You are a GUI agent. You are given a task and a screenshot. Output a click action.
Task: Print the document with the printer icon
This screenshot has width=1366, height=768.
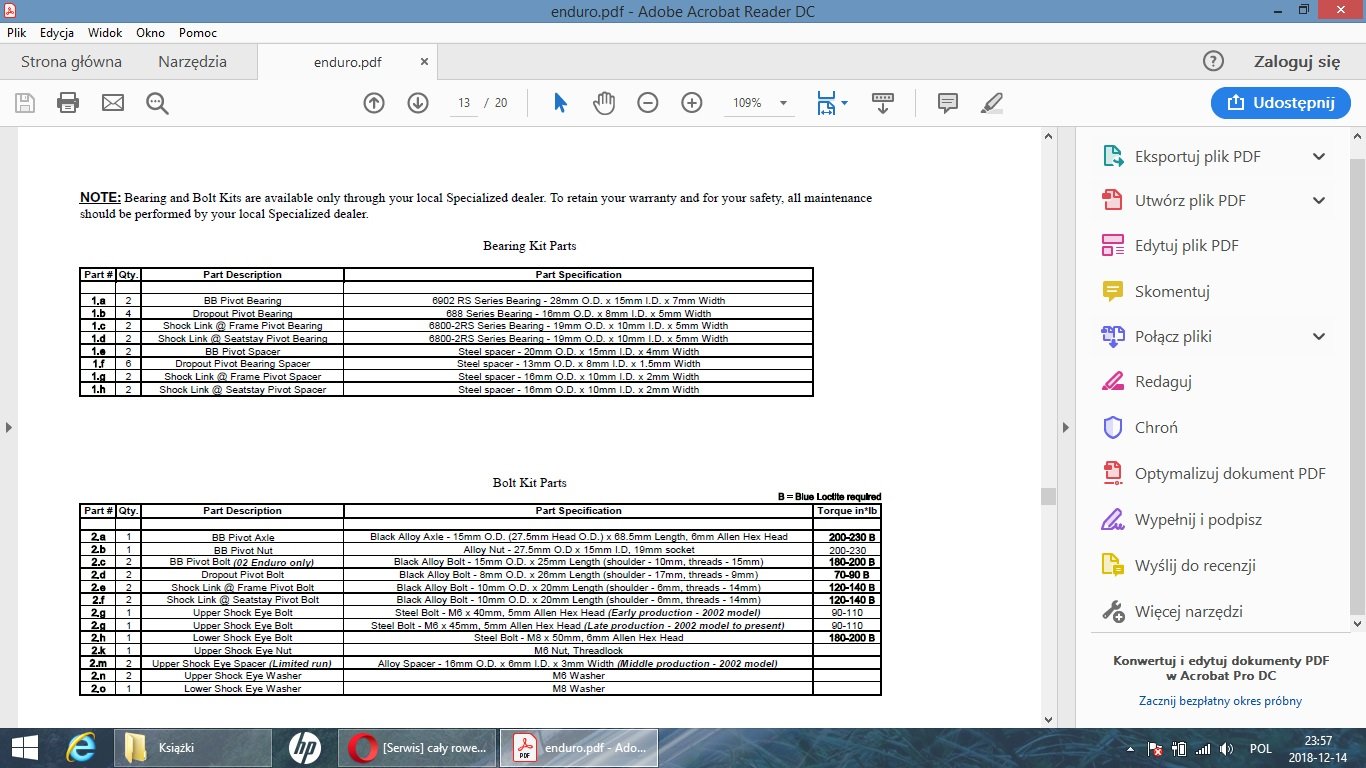68,102
